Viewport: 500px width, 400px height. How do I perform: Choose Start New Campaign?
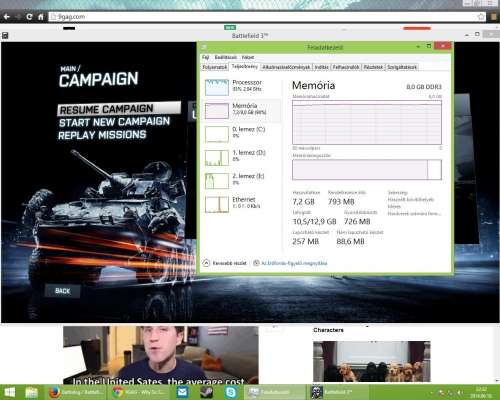coord(114,122)
